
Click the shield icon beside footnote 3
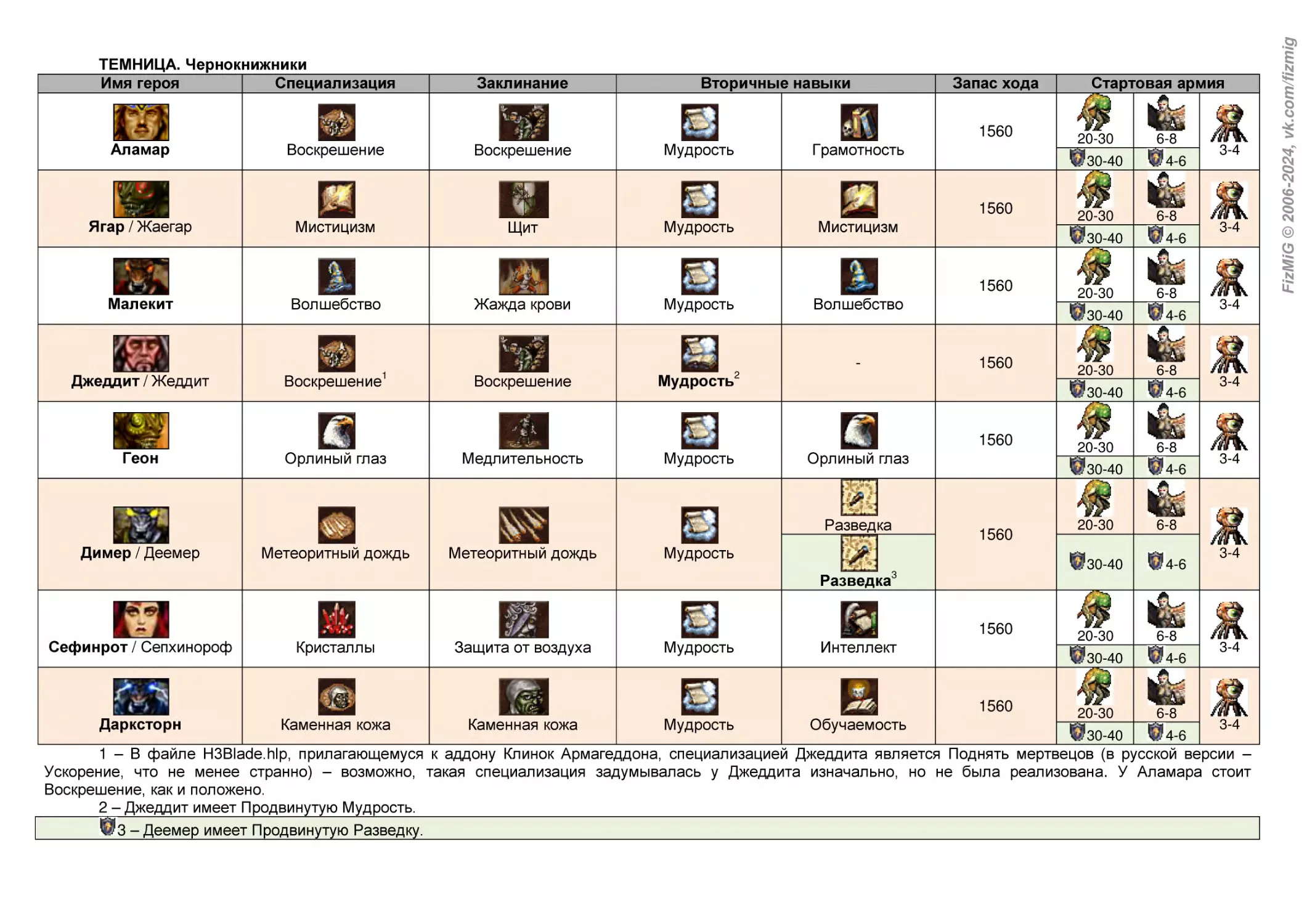click(x=107, y=827)
